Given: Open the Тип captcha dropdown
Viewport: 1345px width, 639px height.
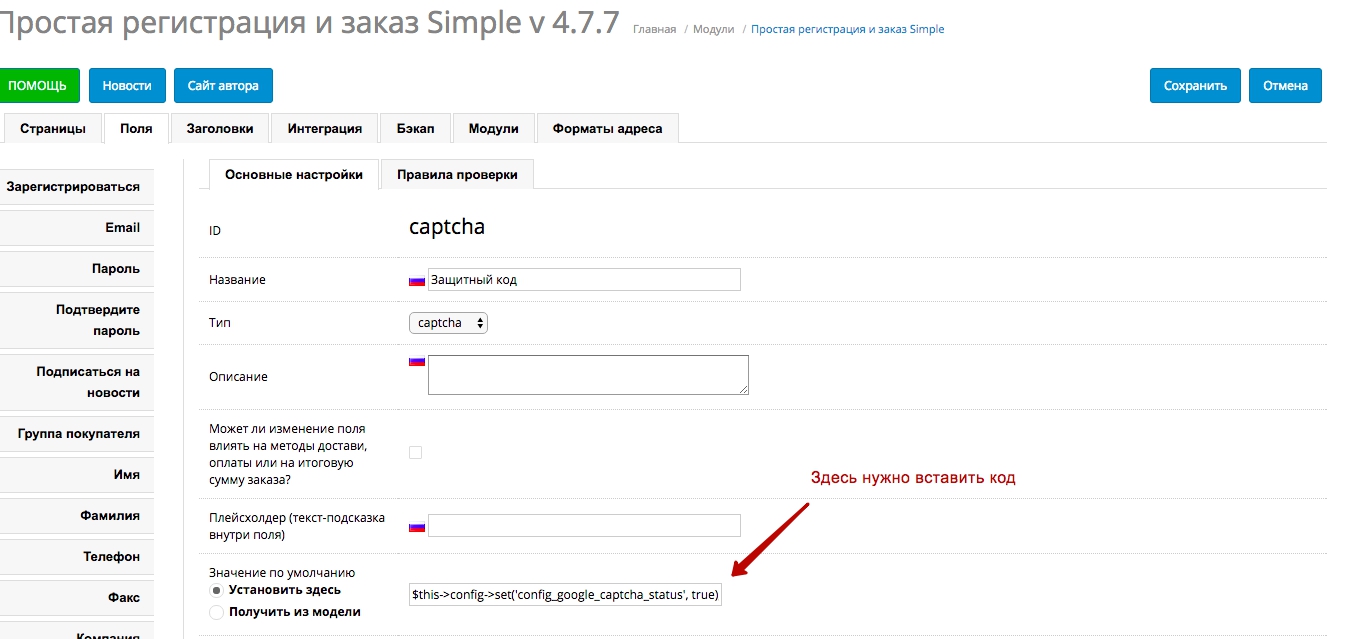Looking at the screenshot, I should (448, 323).
